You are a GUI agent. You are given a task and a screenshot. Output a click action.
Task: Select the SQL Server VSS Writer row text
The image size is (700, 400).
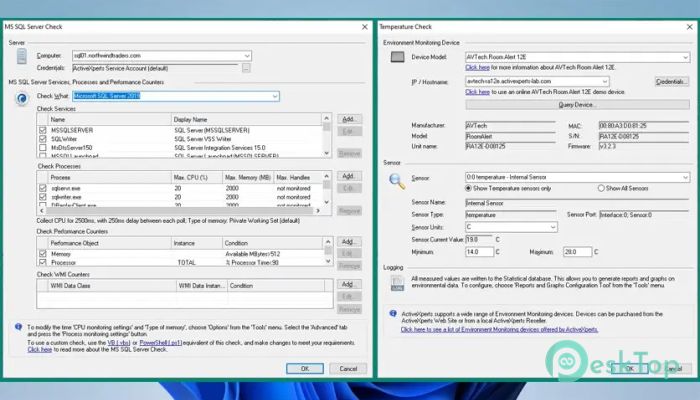pyautogui.click(x=203, y=139)
